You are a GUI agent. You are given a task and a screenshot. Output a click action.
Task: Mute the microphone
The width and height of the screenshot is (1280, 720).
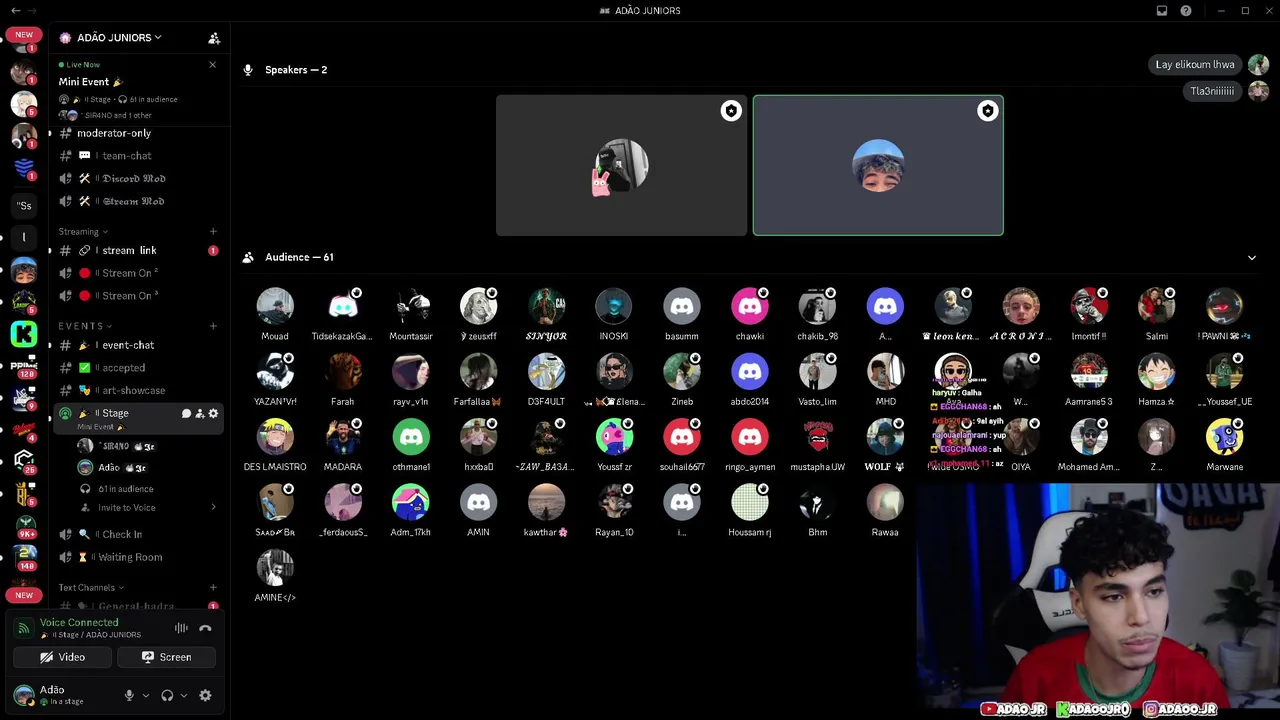pyautogui.click(x=129, y=696)
